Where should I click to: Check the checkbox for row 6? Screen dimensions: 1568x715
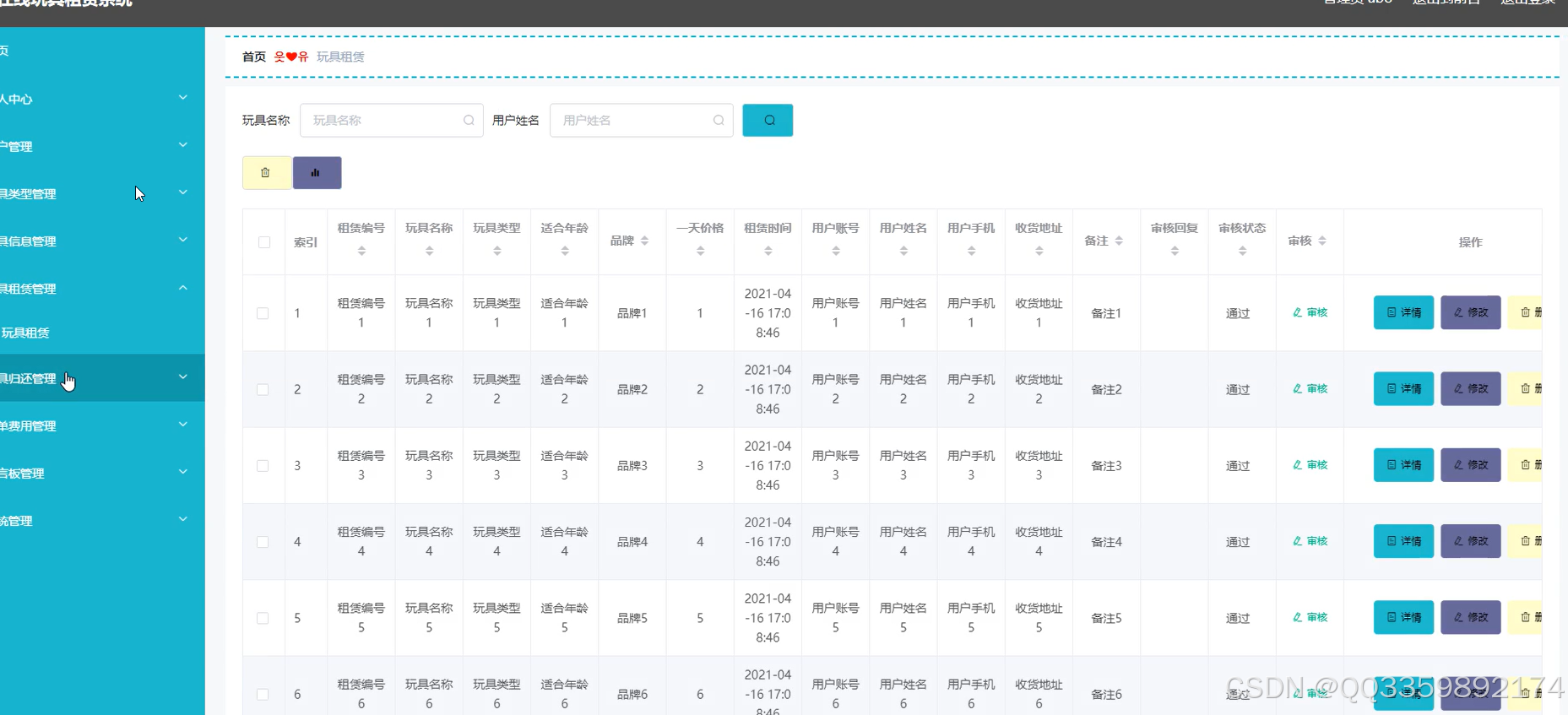[x=263, y=694]
